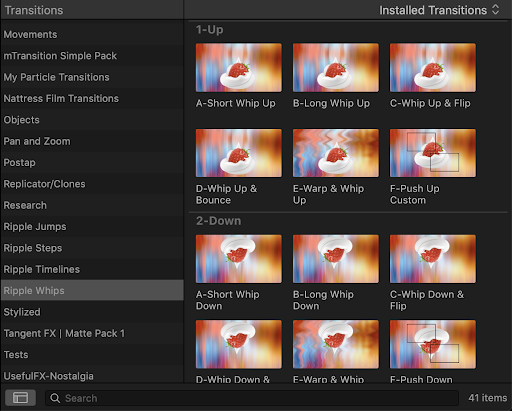Open the Installed Transitions dropdown
Viewport: 512px width, 411px height.
pos(439,10)
